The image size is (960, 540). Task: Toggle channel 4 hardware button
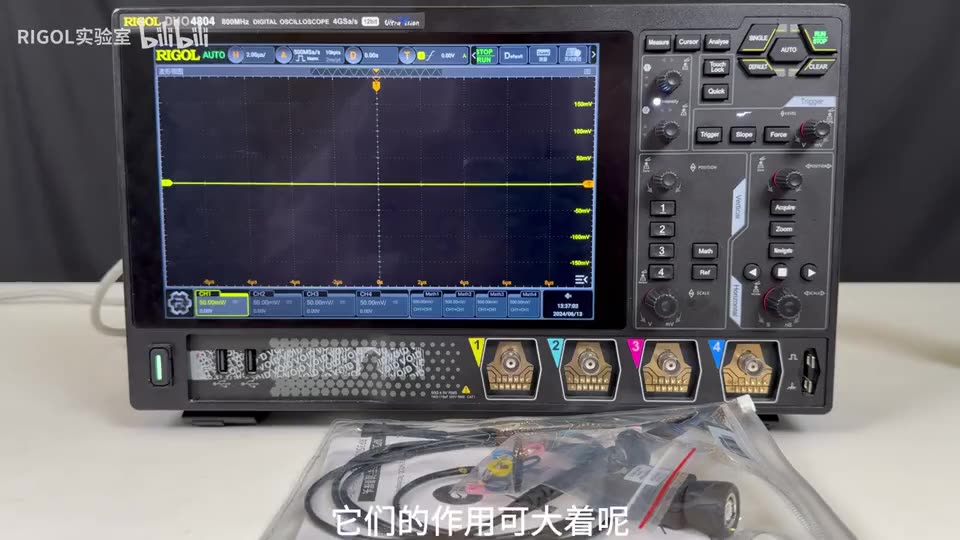661,272
